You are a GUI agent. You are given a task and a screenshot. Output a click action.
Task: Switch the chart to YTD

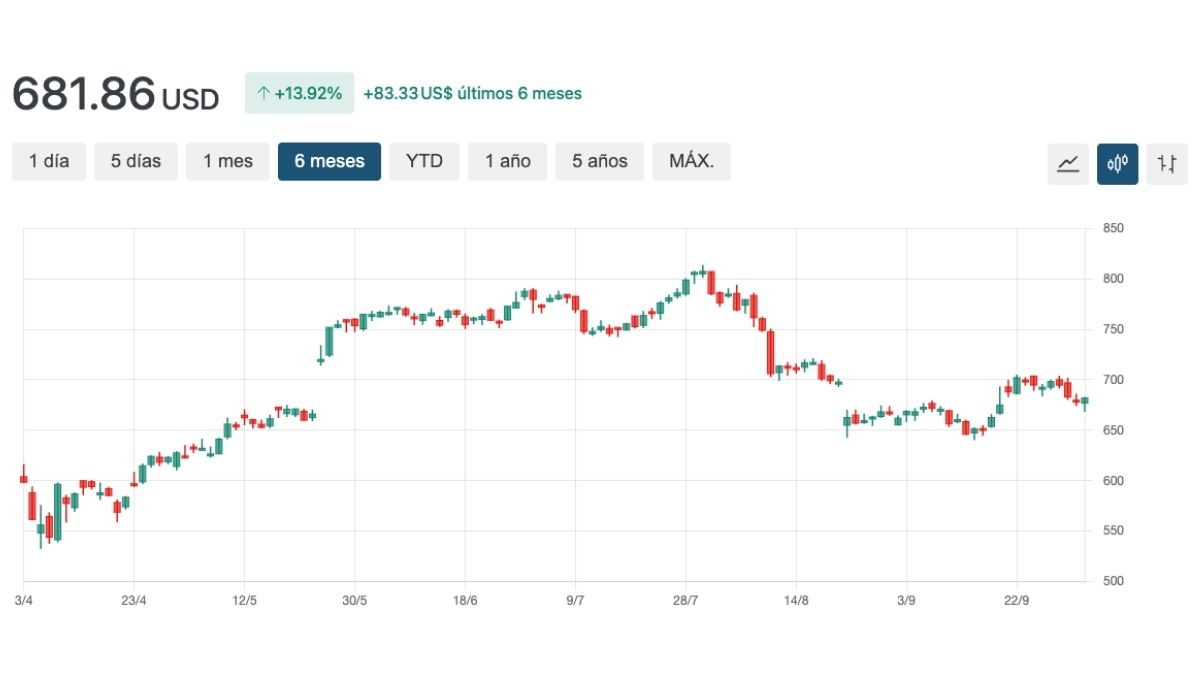[424, 161]
